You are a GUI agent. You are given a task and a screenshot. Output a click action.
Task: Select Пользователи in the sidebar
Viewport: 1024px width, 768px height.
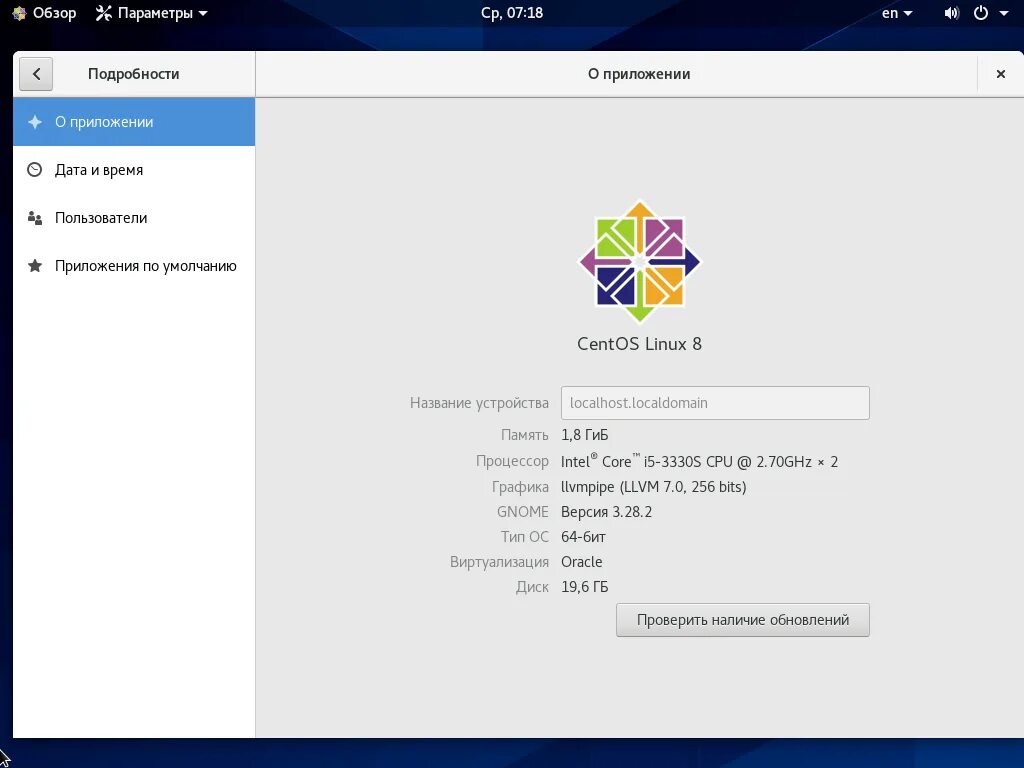(134, 218)
